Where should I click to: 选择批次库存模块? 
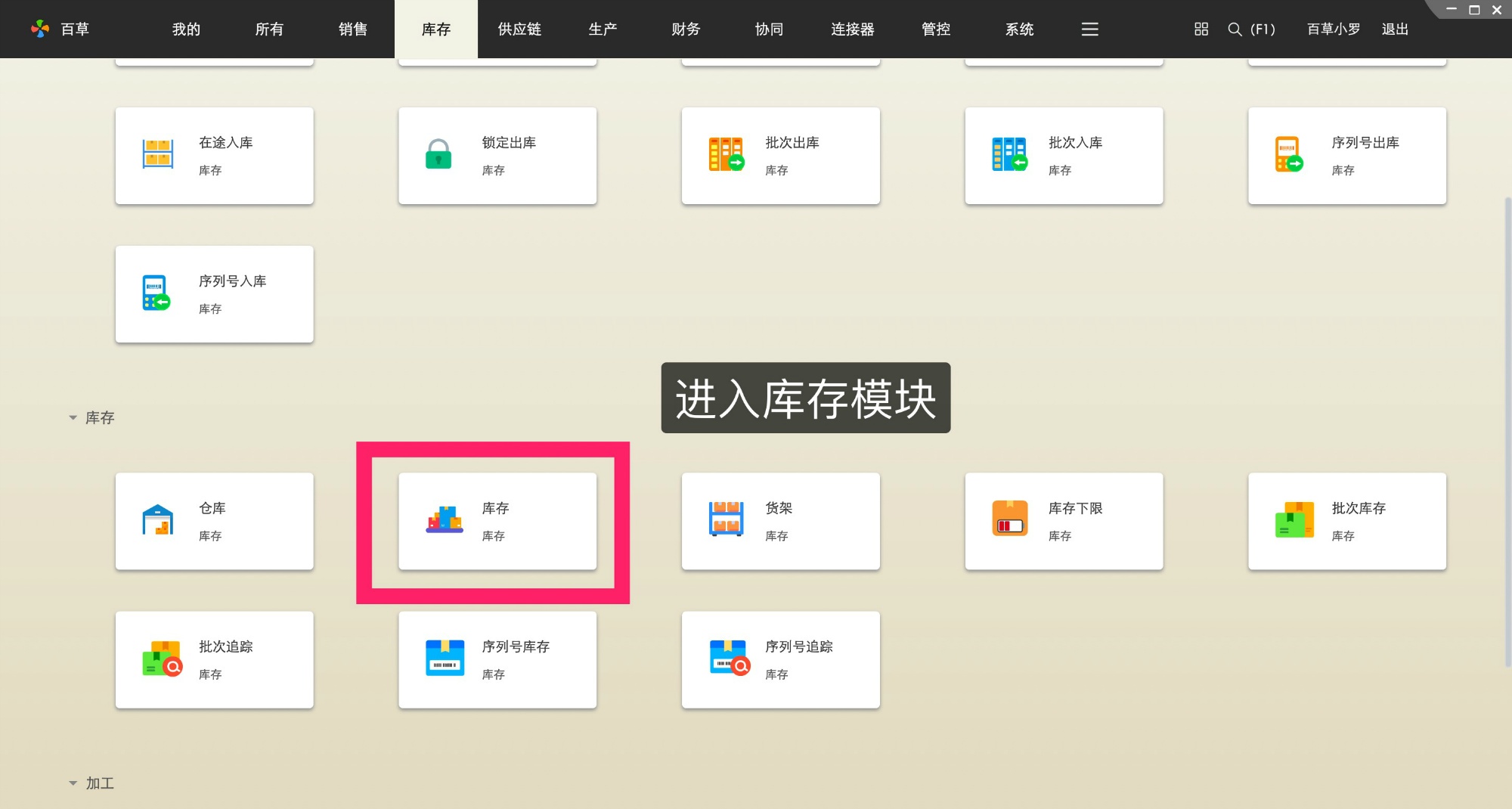click(1346, 520)
